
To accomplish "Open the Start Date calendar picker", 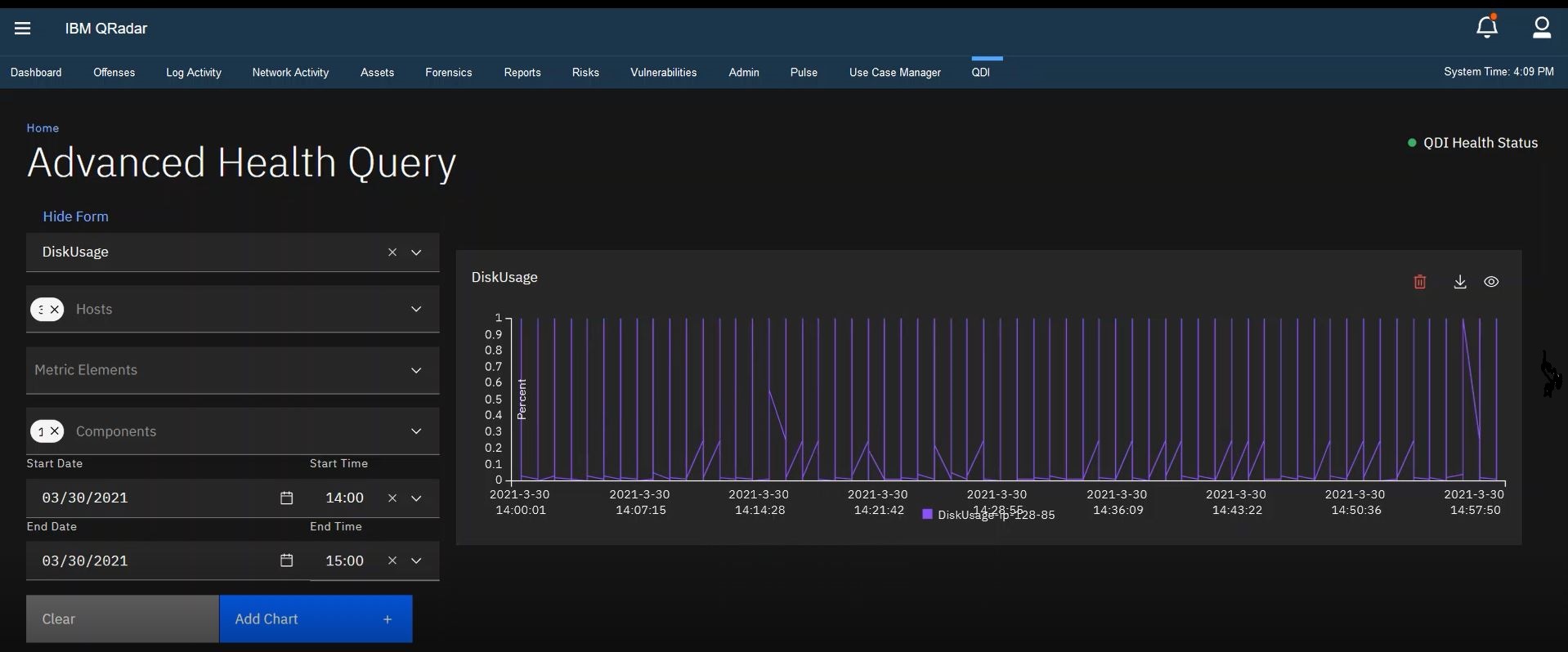I will [287, 498].
